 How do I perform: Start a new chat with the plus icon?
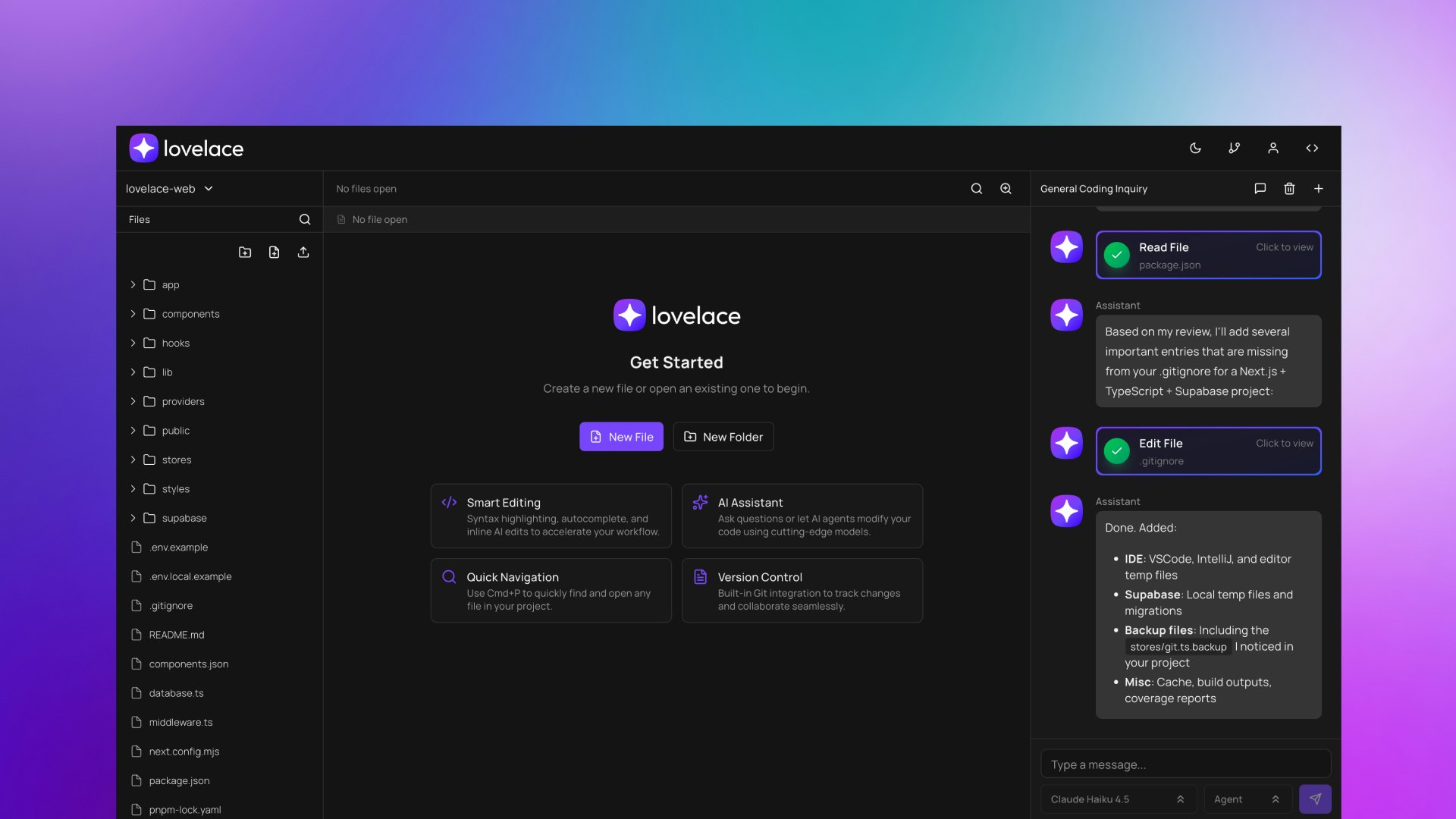(1319, 189)
